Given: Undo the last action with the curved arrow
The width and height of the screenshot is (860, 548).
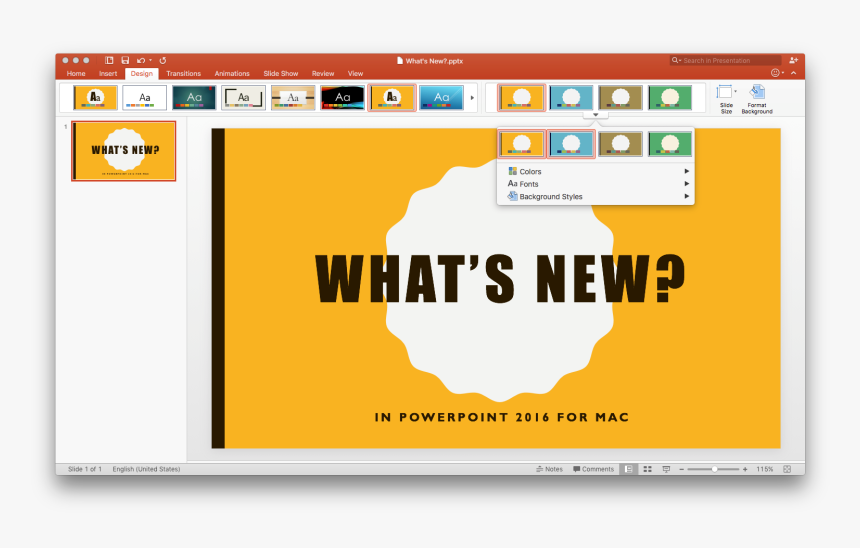Looking at the screenshot, I should coord(141,60).
